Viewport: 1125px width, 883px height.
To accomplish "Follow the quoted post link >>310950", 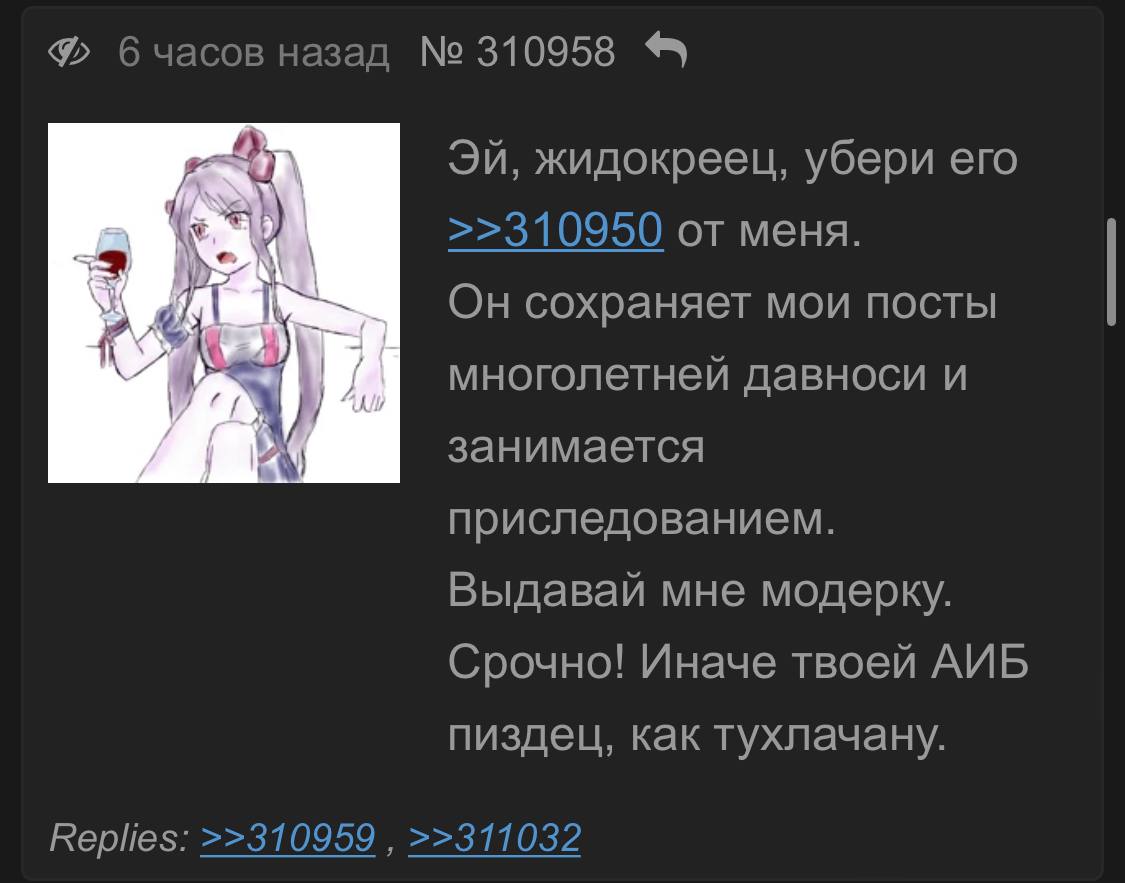I will (555, 230).
